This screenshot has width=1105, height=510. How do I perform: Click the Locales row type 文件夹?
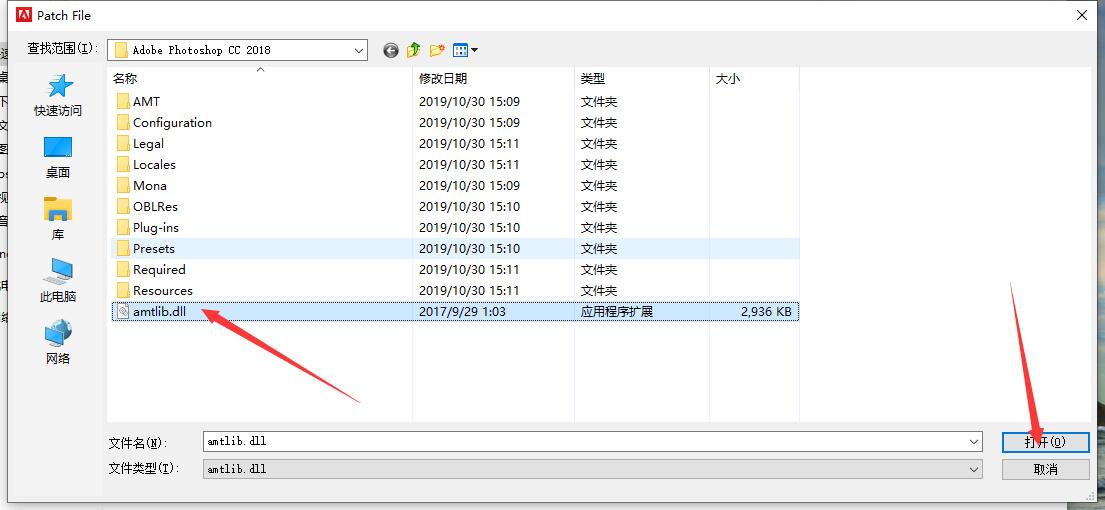[x=599, y=165]
